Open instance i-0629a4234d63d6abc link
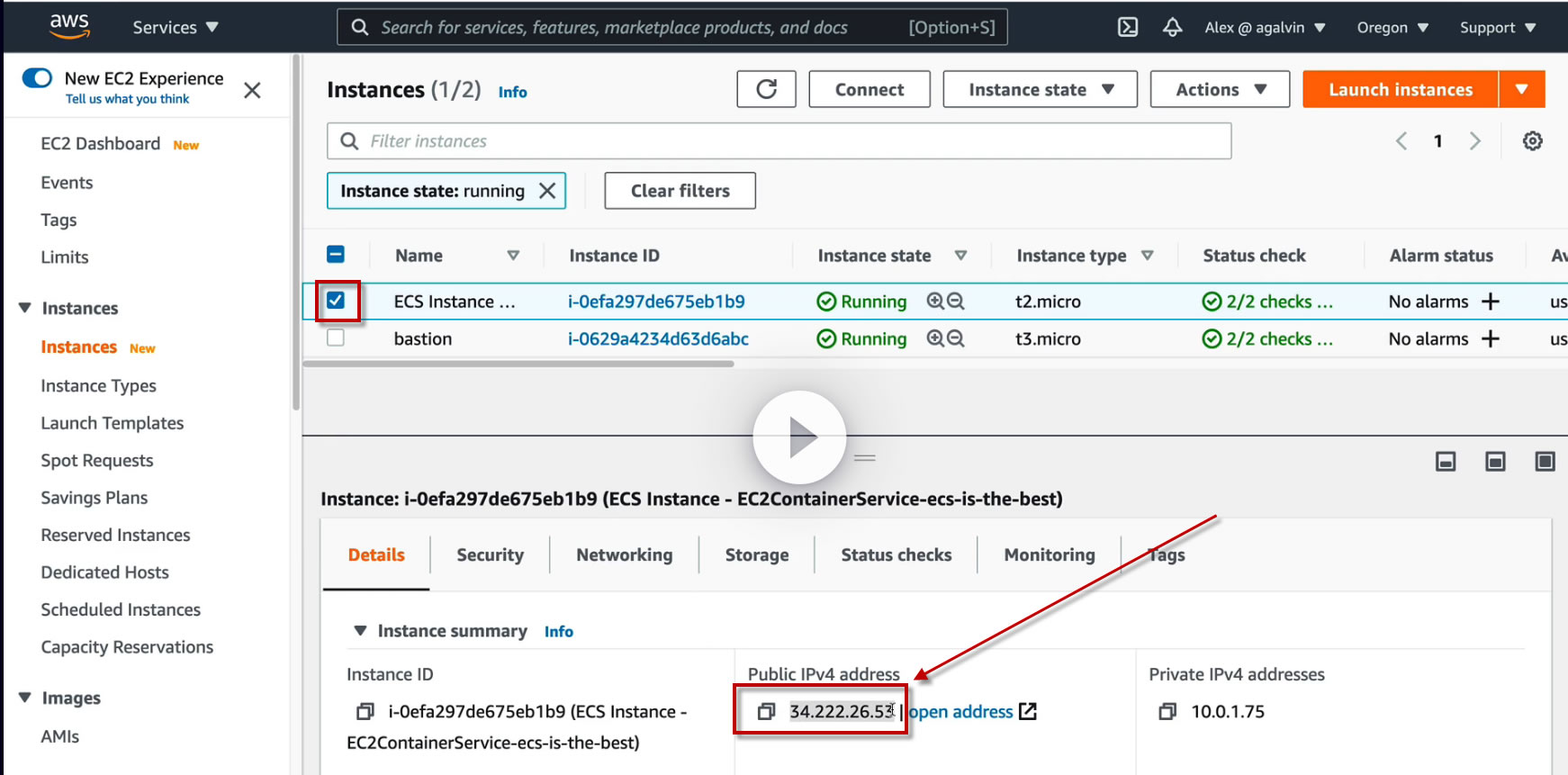The height and width of the screenshot is (775, 1568). coord(658,338)
